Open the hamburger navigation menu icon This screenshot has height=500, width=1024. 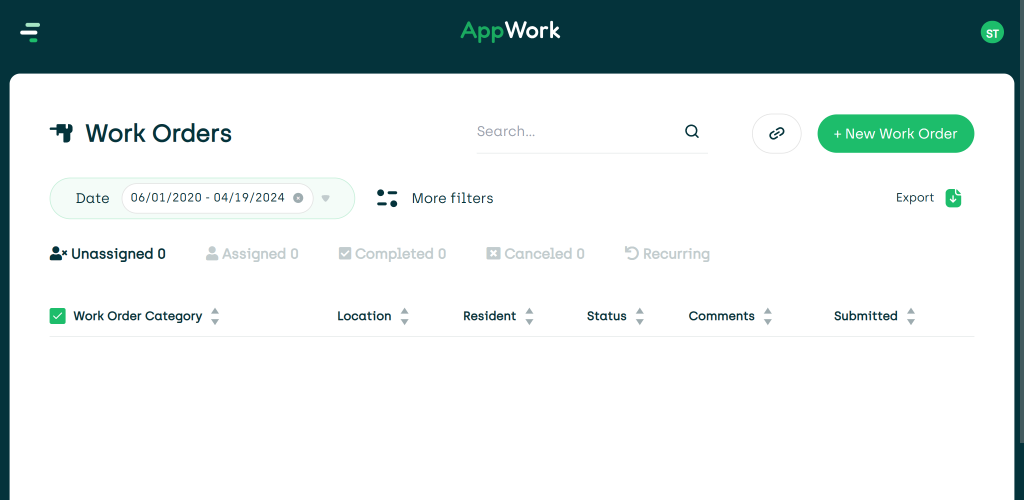(x=30, y=32)
